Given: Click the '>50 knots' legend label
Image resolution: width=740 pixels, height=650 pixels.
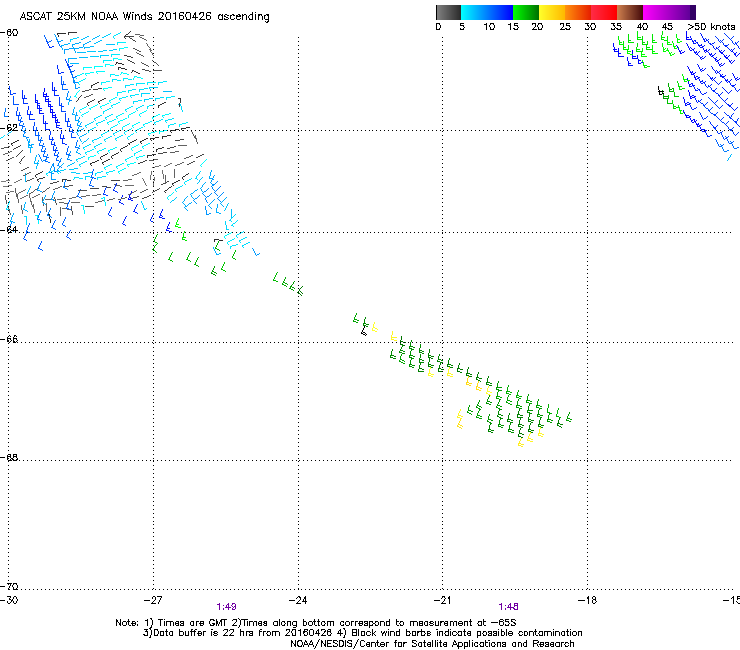Looking at the screenshot, I should pyautogui.click(x=711, y=27).
